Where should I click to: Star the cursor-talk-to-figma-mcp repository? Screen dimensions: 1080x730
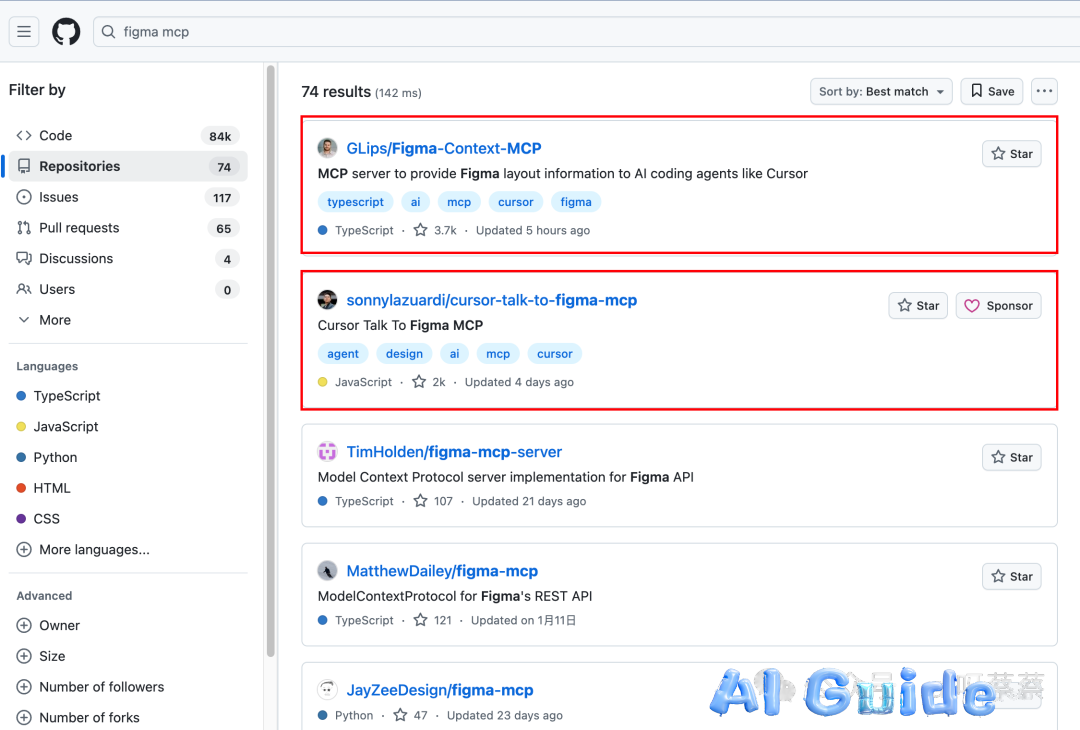(918, 306)
